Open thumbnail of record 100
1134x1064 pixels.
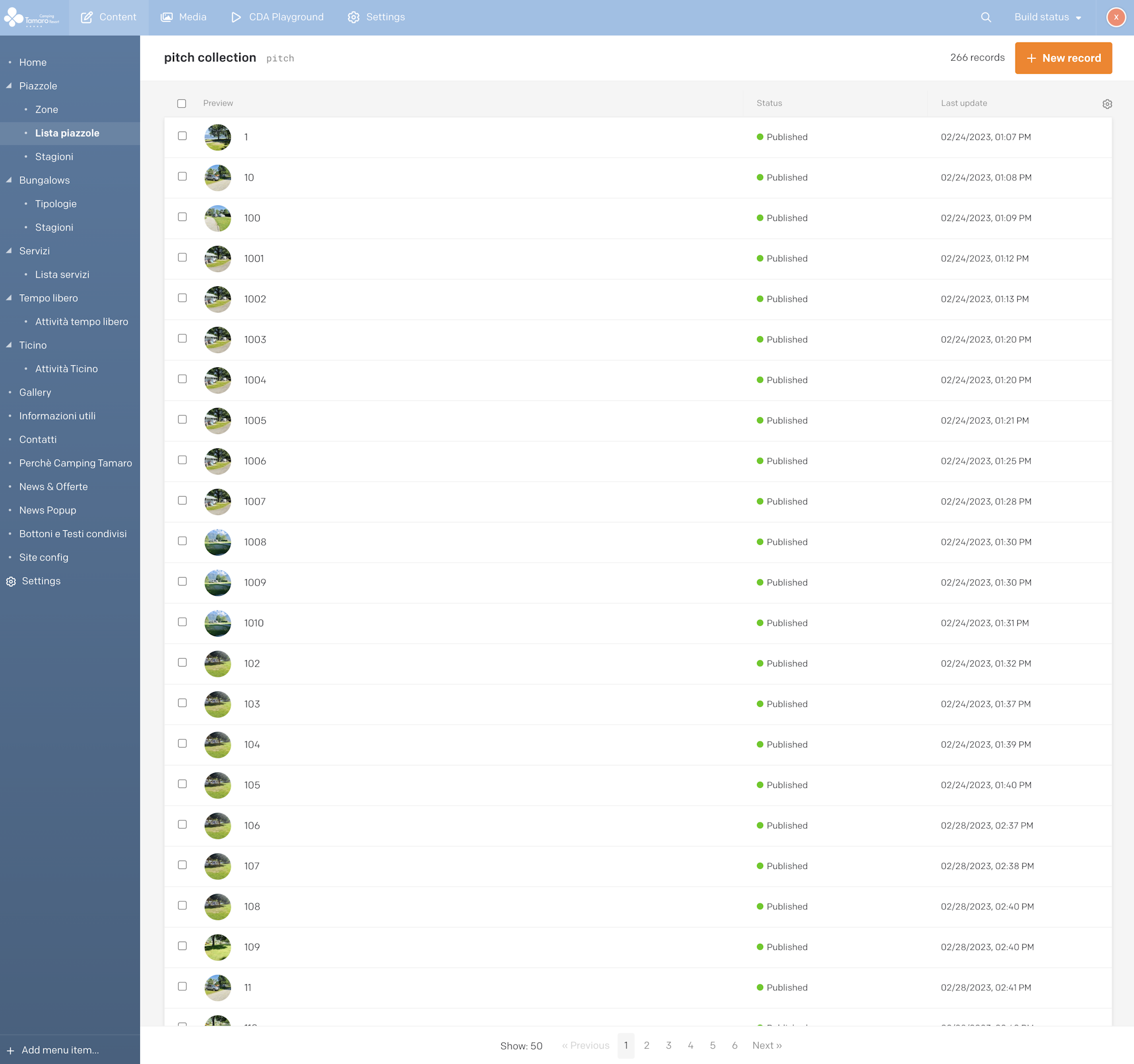click(218, 218)
